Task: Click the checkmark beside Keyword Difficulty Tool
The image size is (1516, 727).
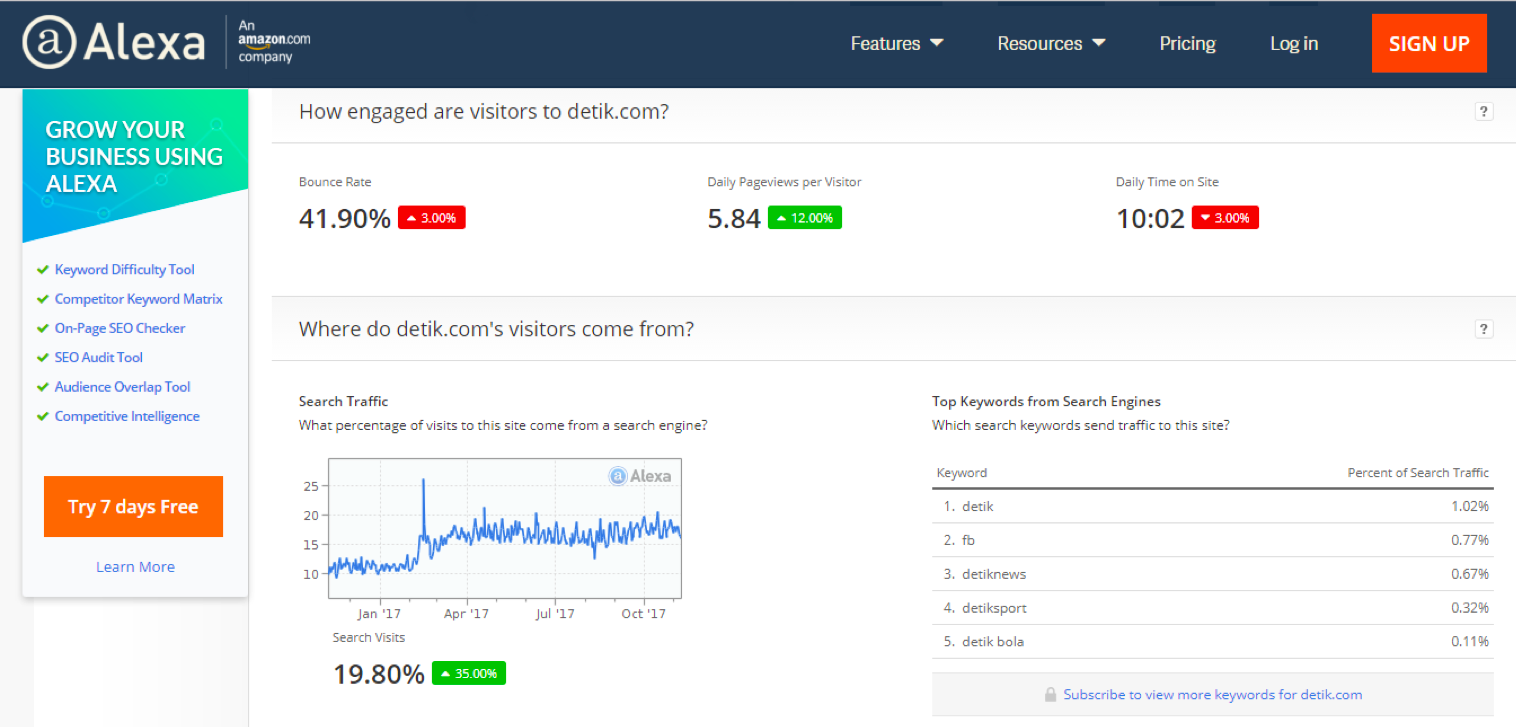Action: point(42,270)
